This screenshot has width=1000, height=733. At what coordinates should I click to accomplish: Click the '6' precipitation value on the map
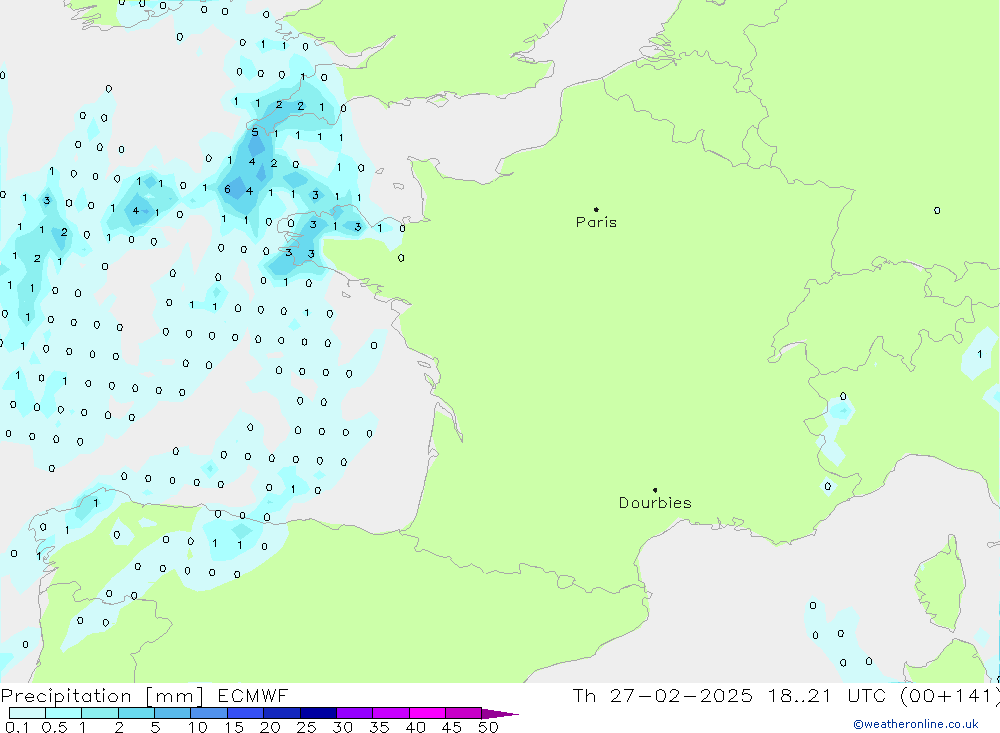tap(227, 189)
